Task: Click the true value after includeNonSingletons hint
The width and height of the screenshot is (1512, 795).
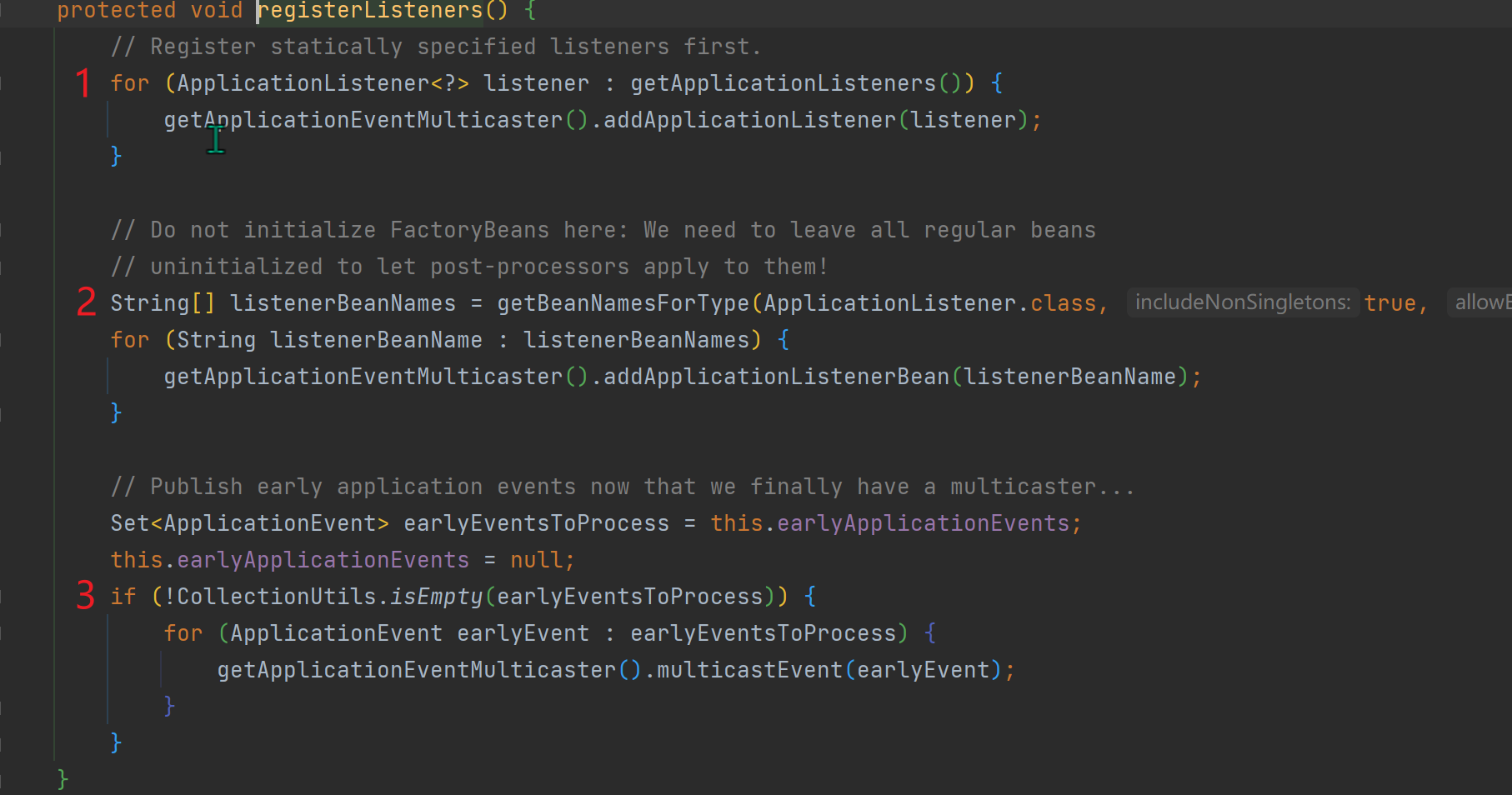Action: coord(1390,303)
